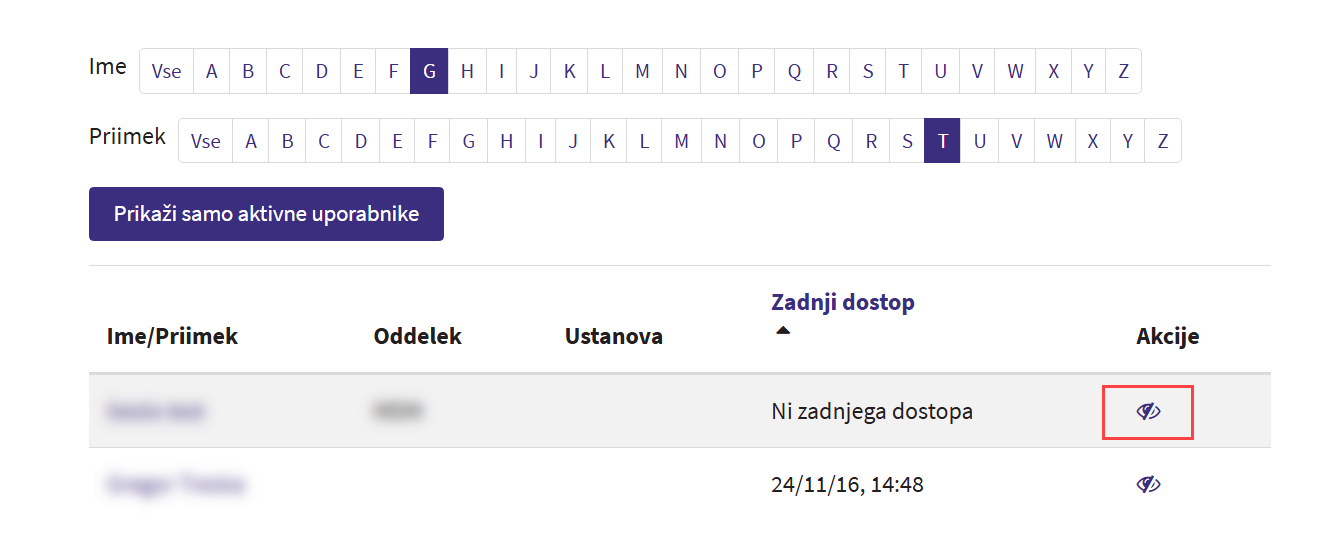
Task: Open the blurred user name in first row
Action: click(155, 411)
